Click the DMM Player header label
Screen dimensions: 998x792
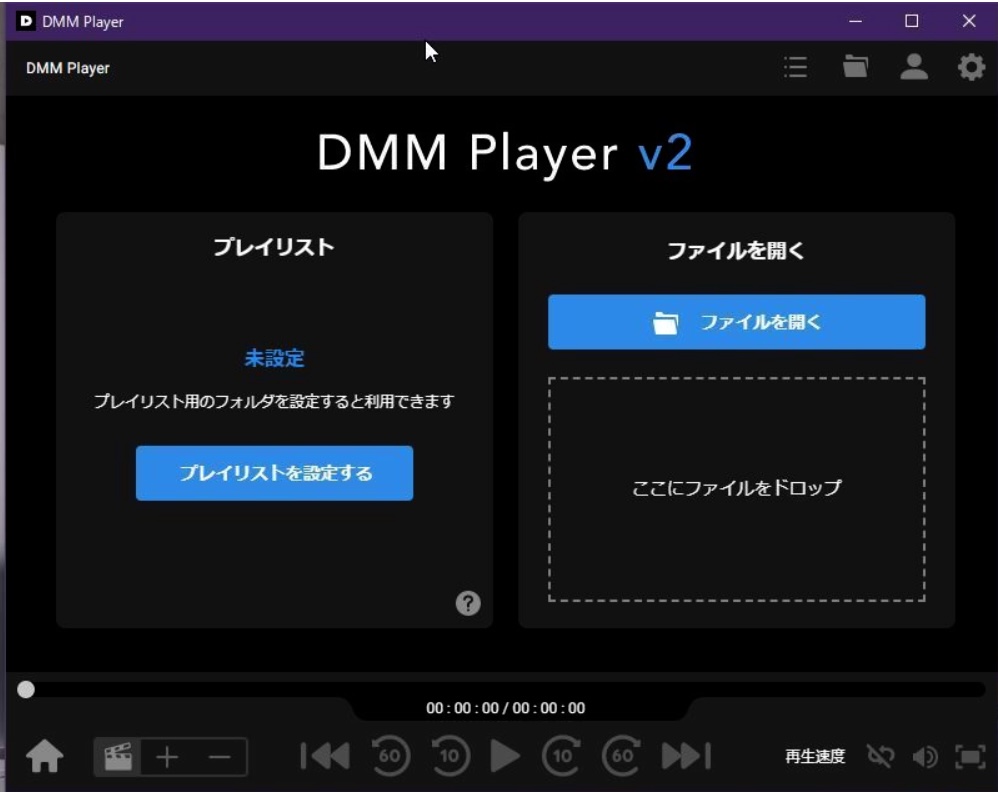tap(67, 68)
